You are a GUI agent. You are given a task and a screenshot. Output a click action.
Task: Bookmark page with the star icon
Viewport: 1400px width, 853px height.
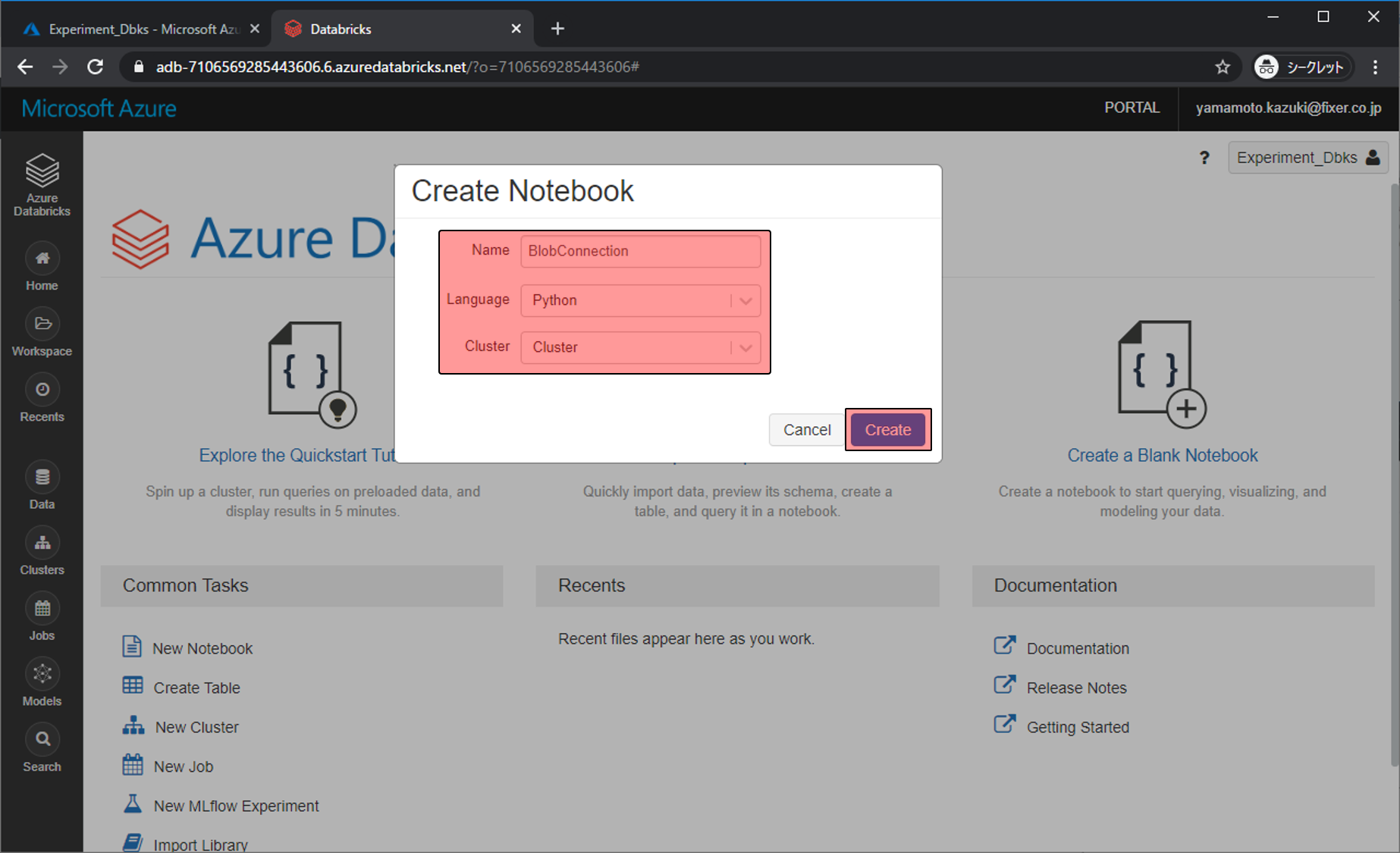coord(1222,67)
